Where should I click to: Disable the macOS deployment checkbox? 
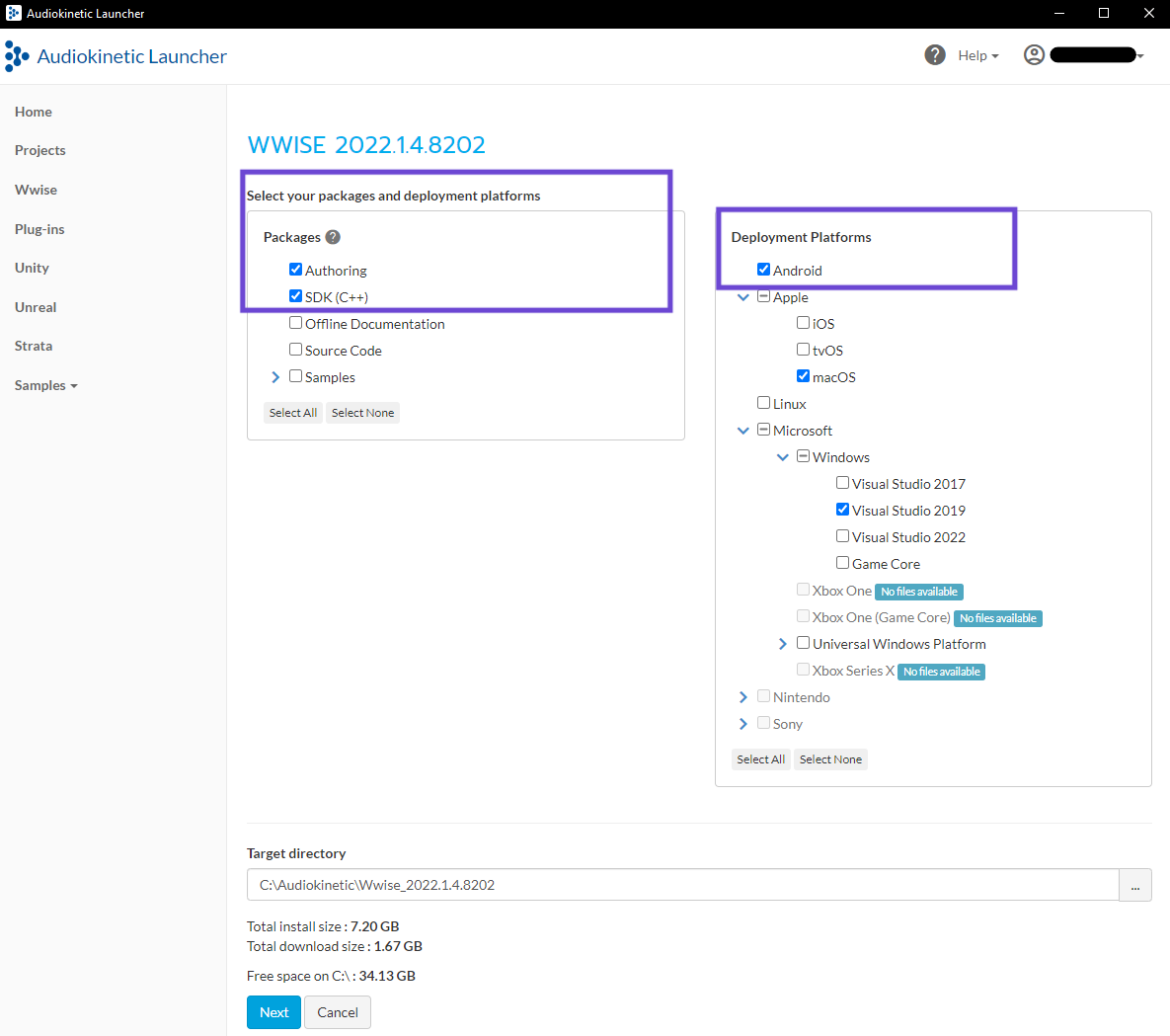[803, 375]
